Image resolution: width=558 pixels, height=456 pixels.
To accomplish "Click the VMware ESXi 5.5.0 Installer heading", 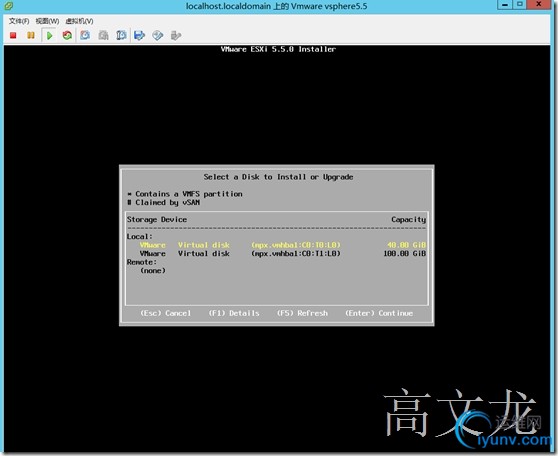I will coord(278,49).
